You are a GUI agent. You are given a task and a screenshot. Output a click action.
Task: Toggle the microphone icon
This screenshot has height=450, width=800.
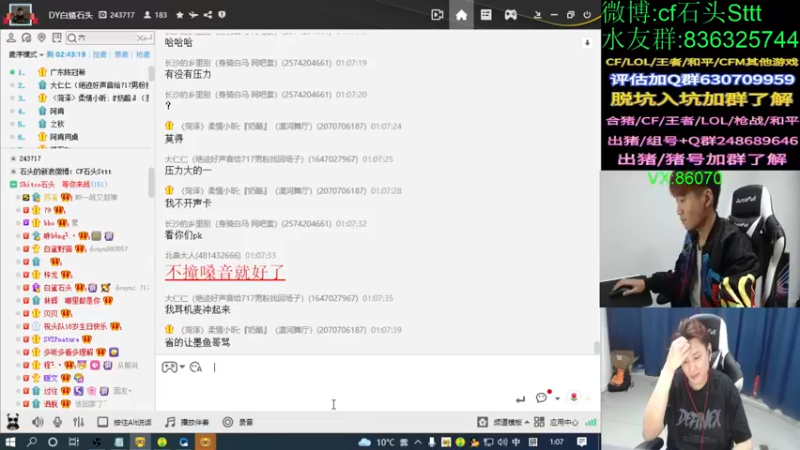(x=58, y=422)
